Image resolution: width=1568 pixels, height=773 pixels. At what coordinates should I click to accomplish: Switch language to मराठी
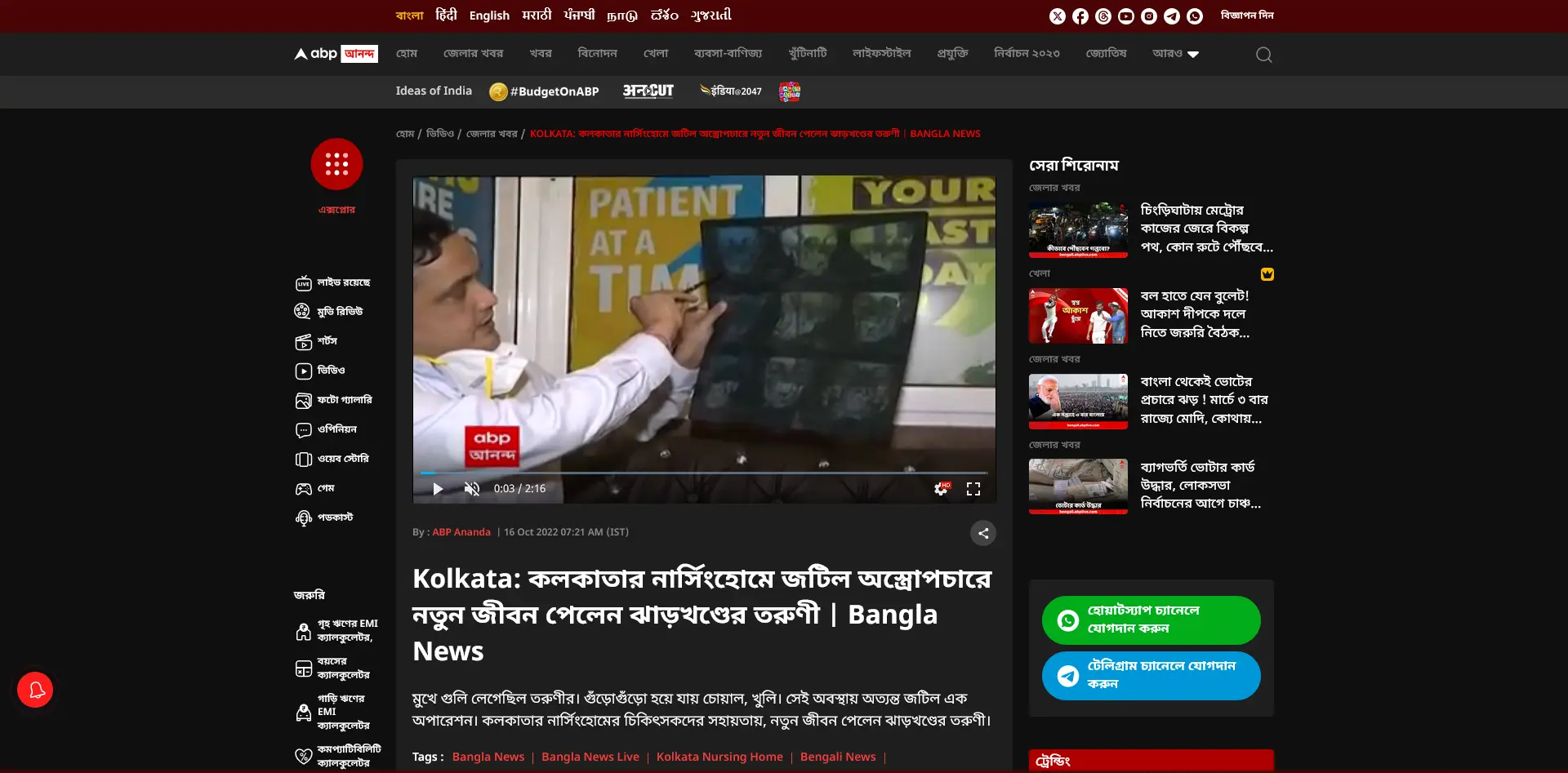click(x=537, y=15)
